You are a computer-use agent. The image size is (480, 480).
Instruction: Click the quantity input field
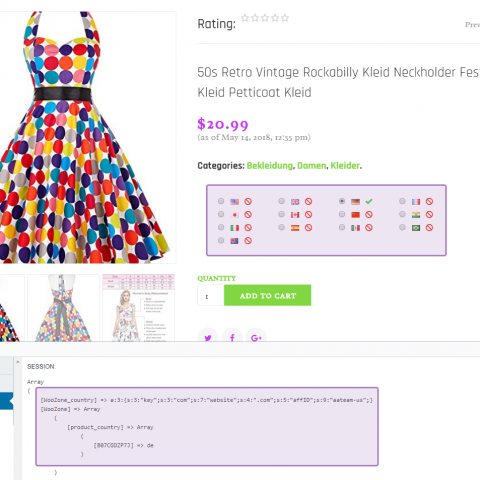point(211,295)
